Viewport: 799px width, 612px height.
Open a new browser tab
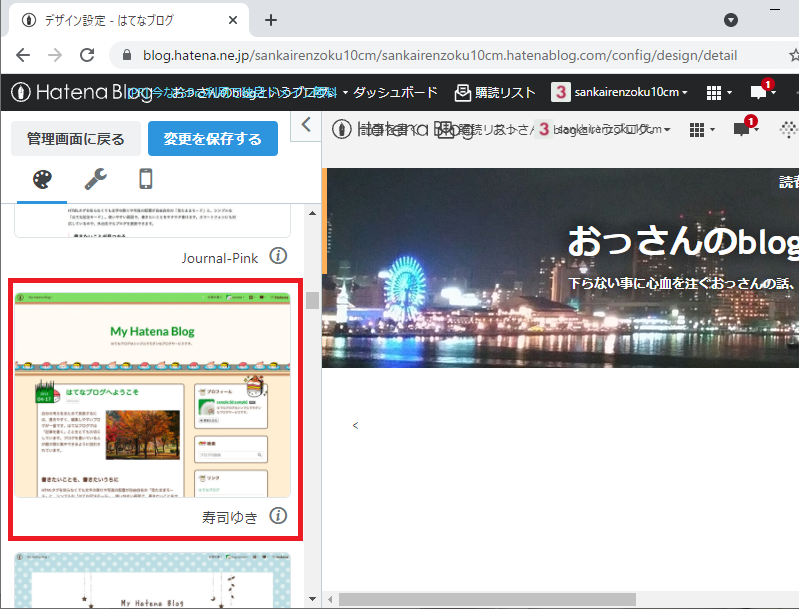(271, 20)
